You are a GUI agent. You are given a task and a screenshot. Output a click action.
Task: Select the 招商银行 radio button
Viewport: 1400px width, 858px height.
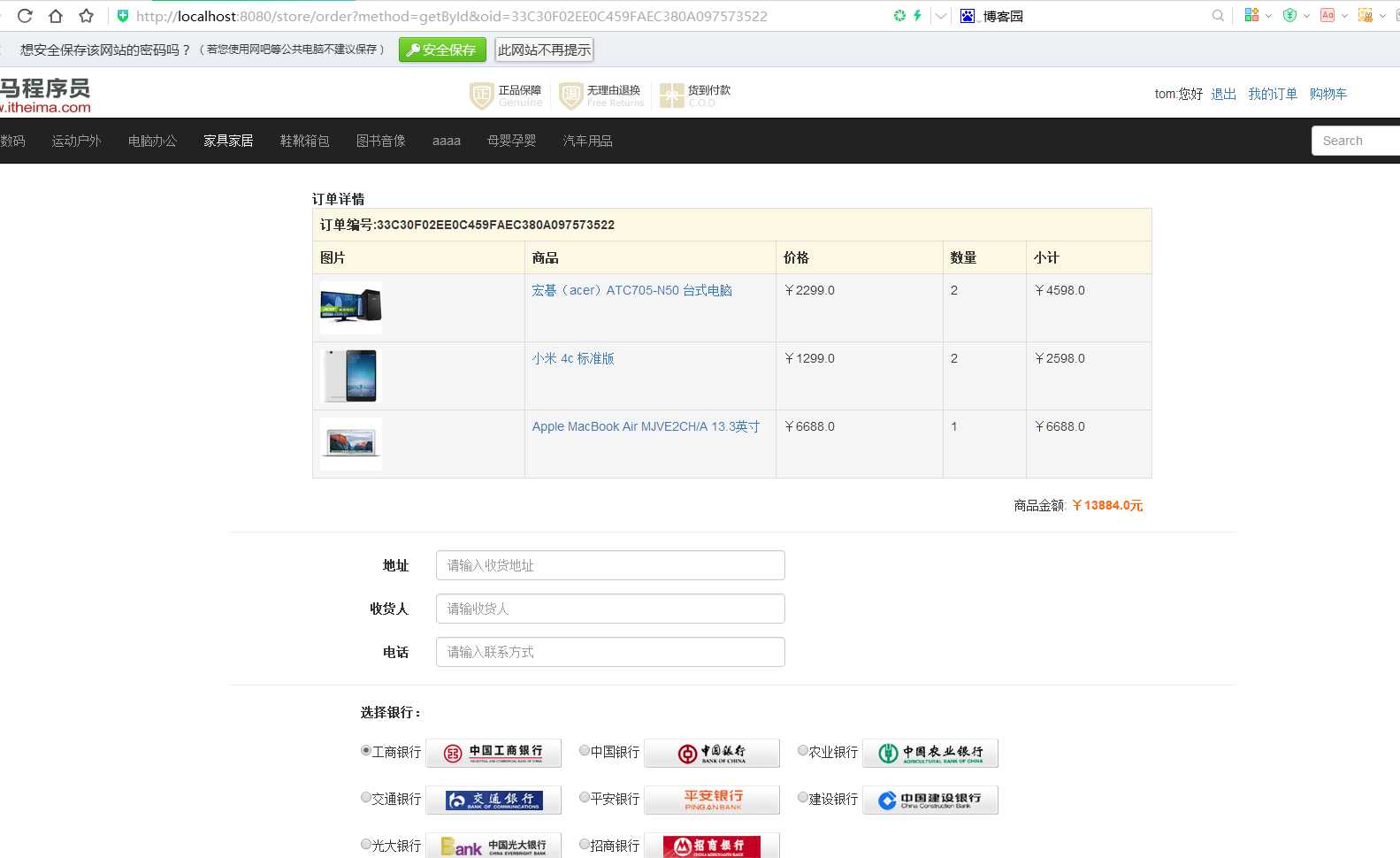click(585, 844)
